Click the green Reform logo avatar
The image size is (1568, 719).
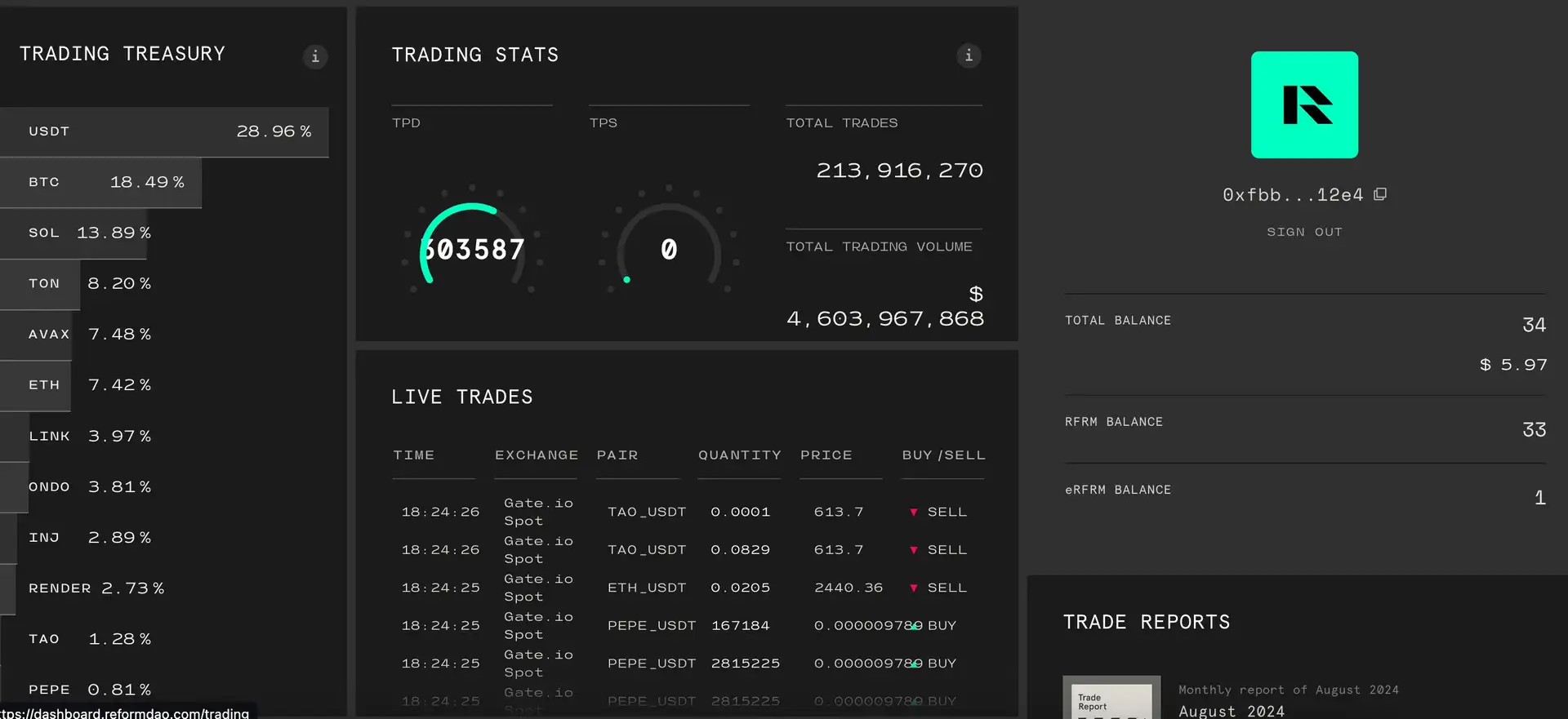tap(1304, 104)
